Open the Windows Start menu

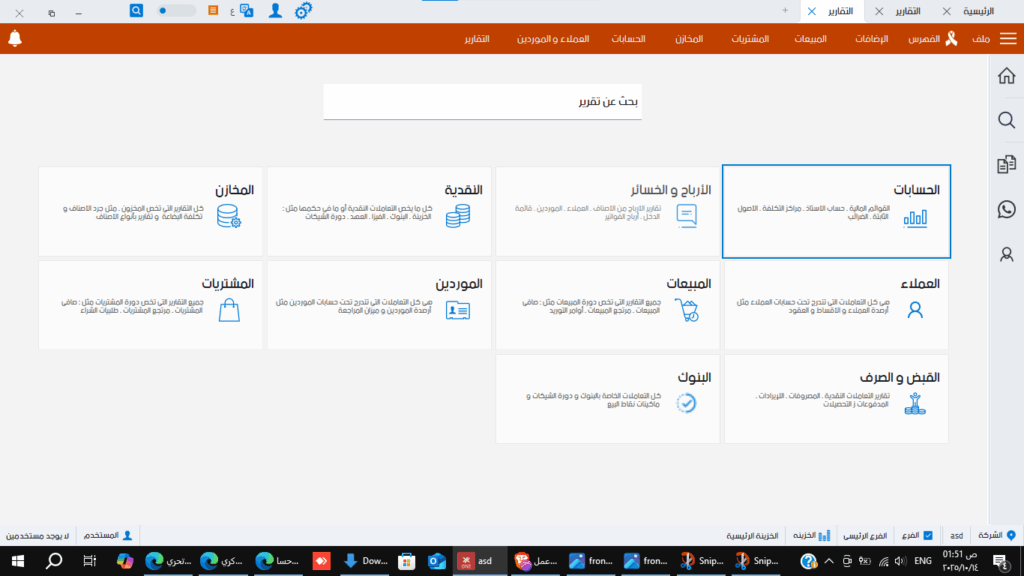coord(18,561)
